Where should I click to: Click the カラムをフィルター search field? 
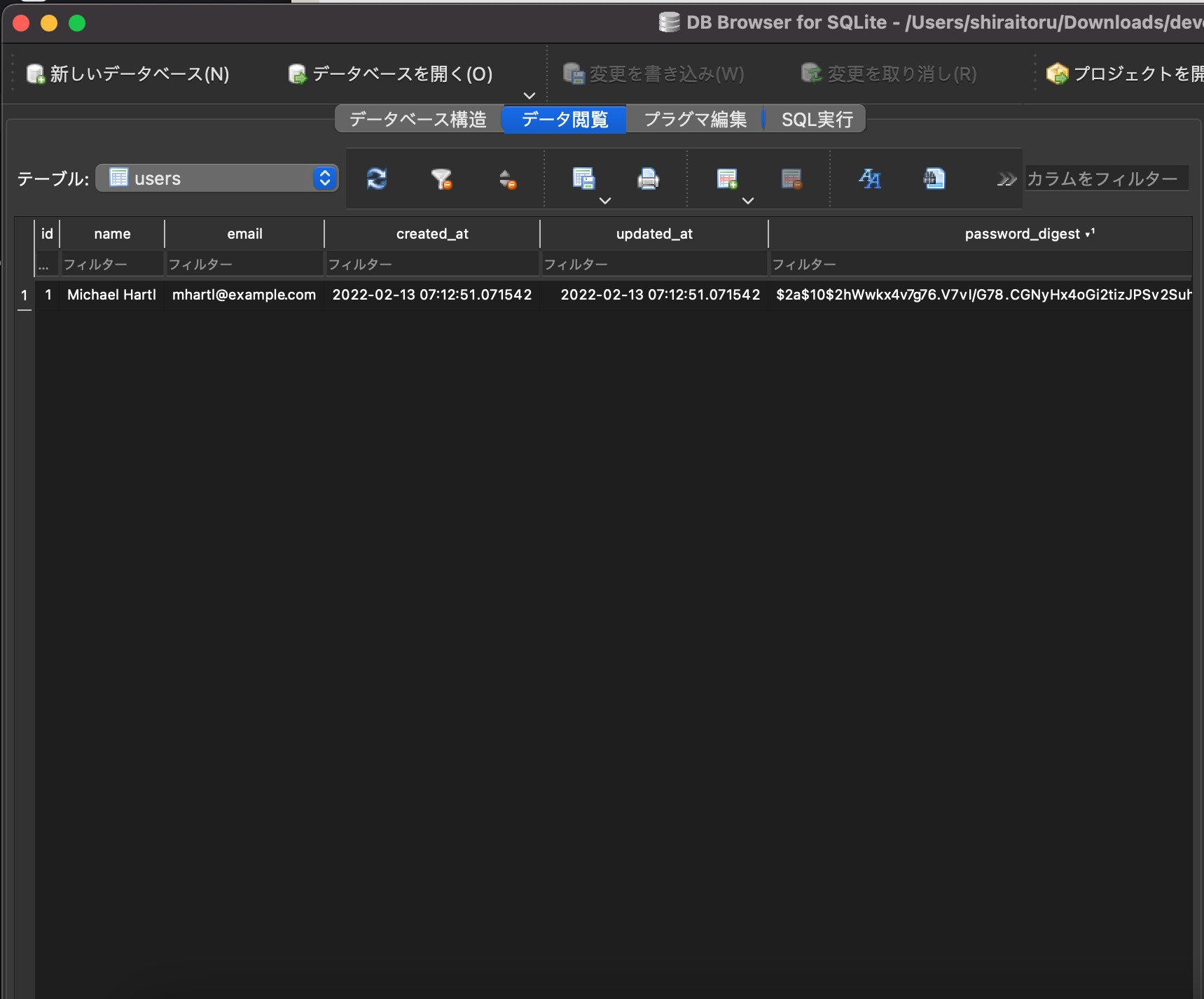point(1107,179)
